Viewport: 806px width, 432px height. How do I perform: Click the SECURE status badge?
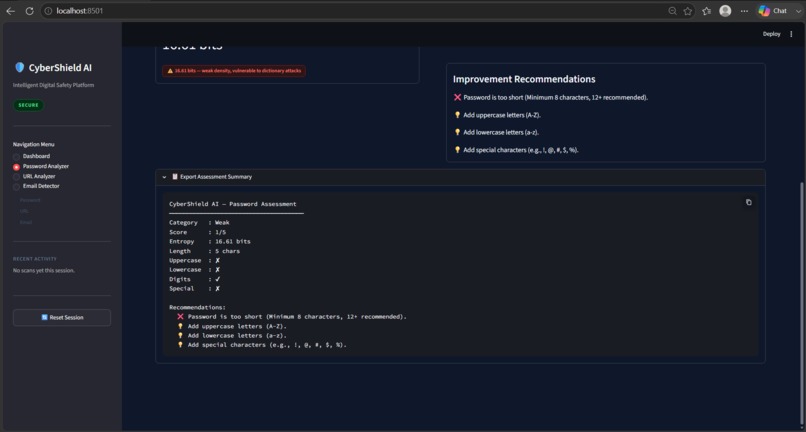(x=28, y=105)
